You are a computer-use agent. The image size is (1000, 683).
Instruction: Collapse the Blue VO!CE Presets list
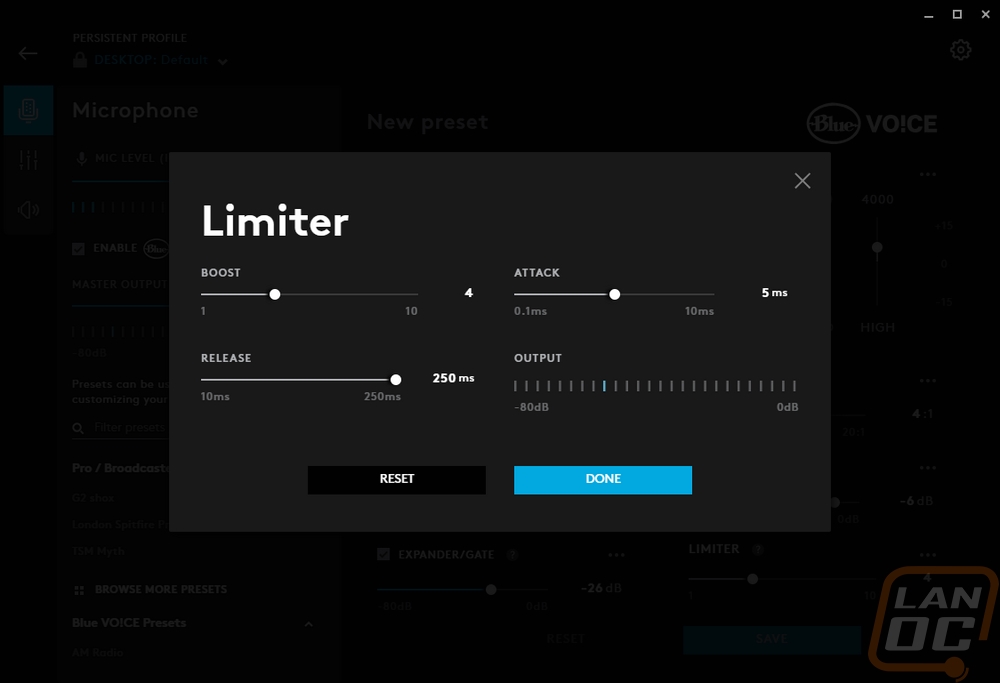309,624
